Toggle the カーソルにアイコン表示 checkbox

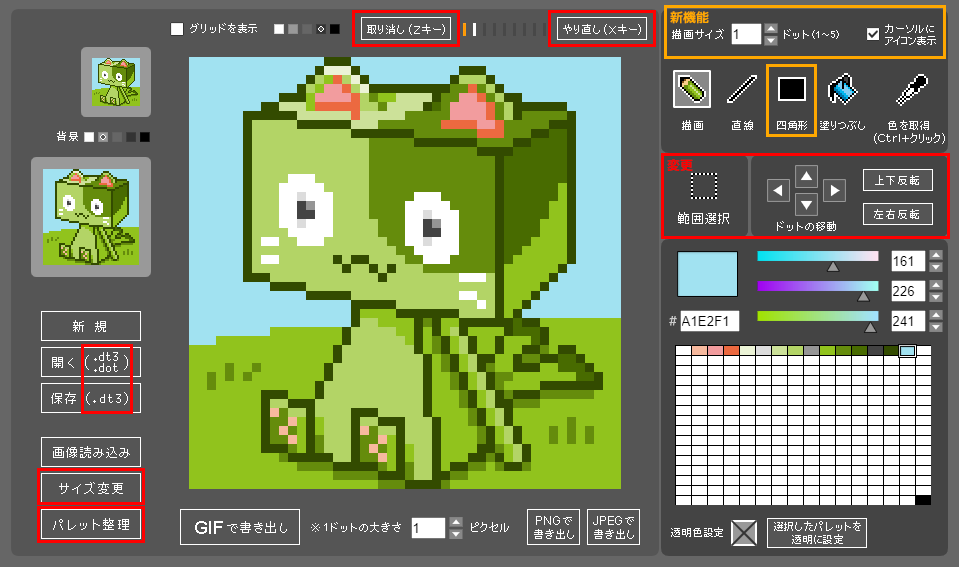(873, 34)
